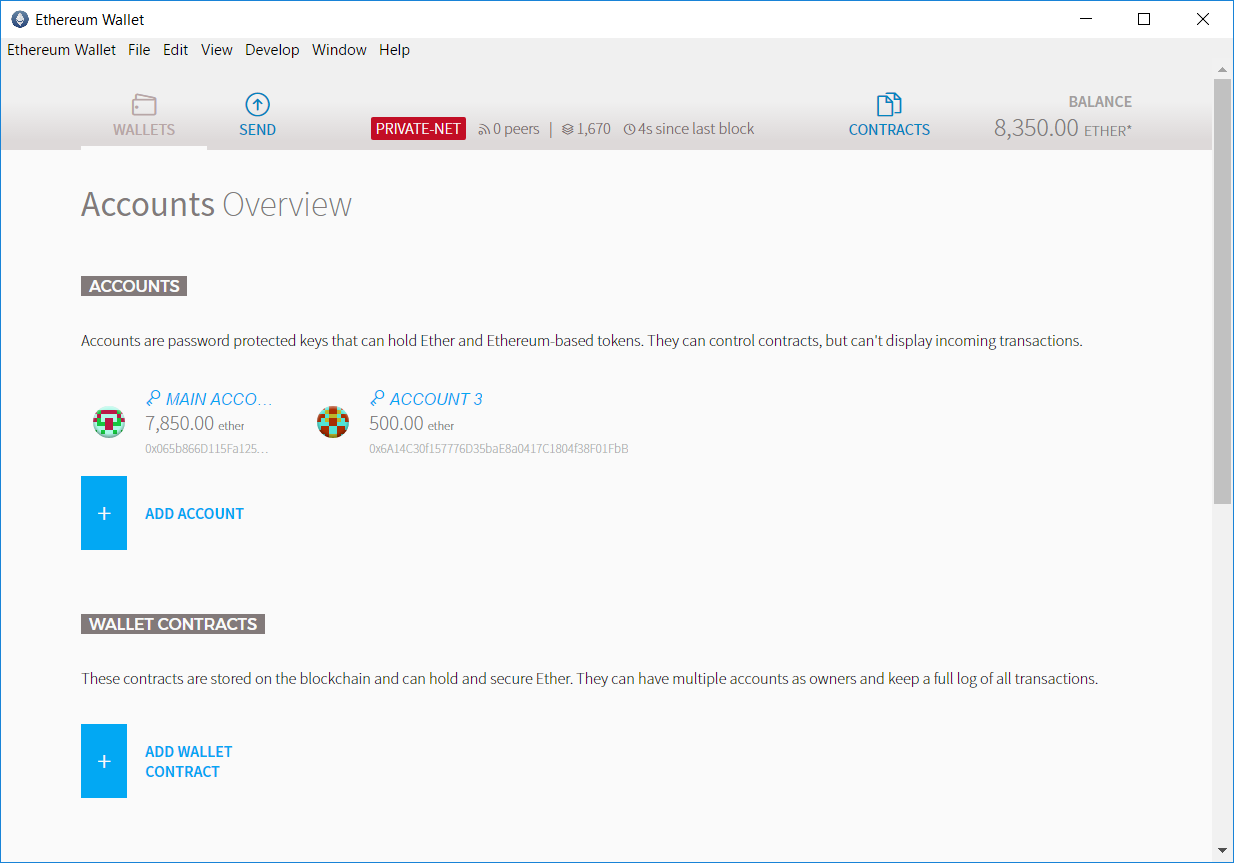
Task: Close the Ethereum Wallet window
Action: [x=1204, y=19]
